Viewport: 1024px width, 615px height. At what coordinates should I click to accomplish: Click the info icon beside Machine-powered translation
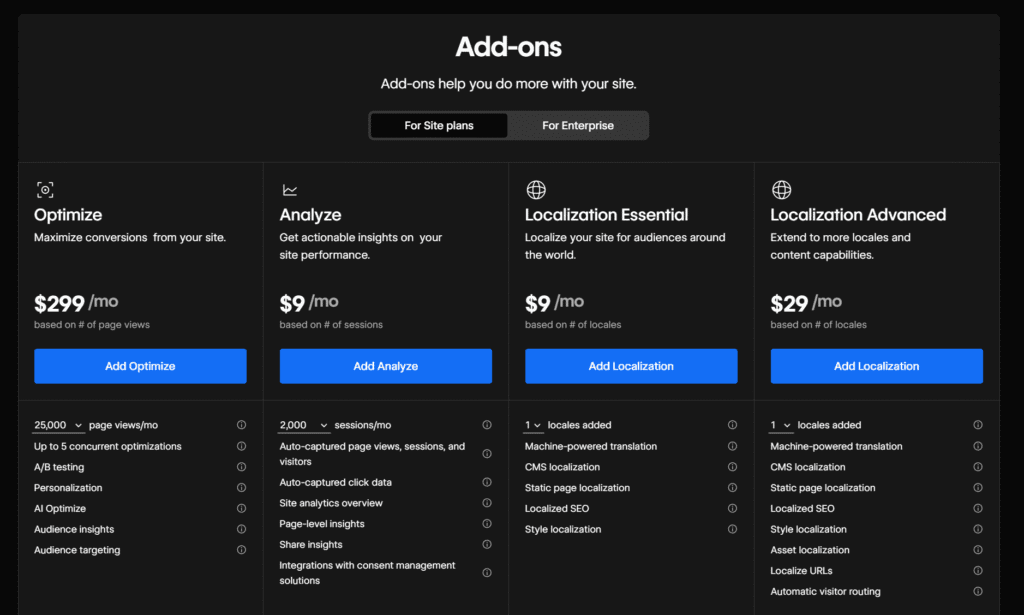click(x=732, y=446)
